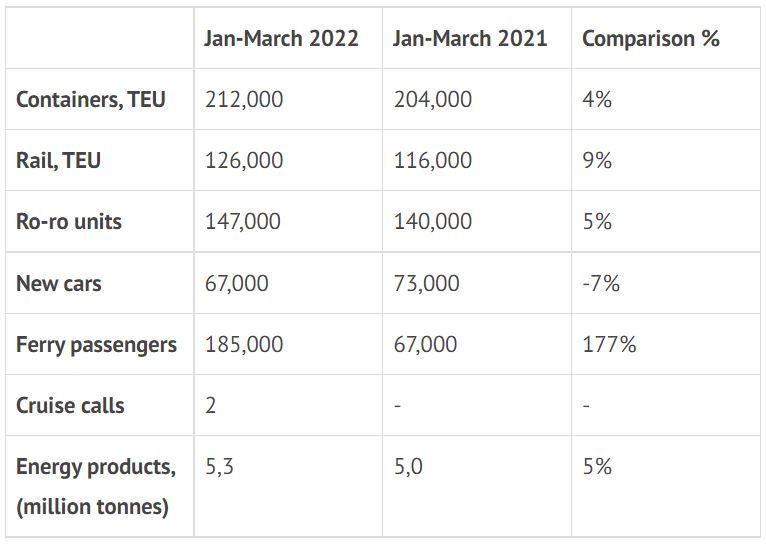The image size is (766, 545).
Task: Select the "Containers, TEU" row label
Action: click(91, 99)
